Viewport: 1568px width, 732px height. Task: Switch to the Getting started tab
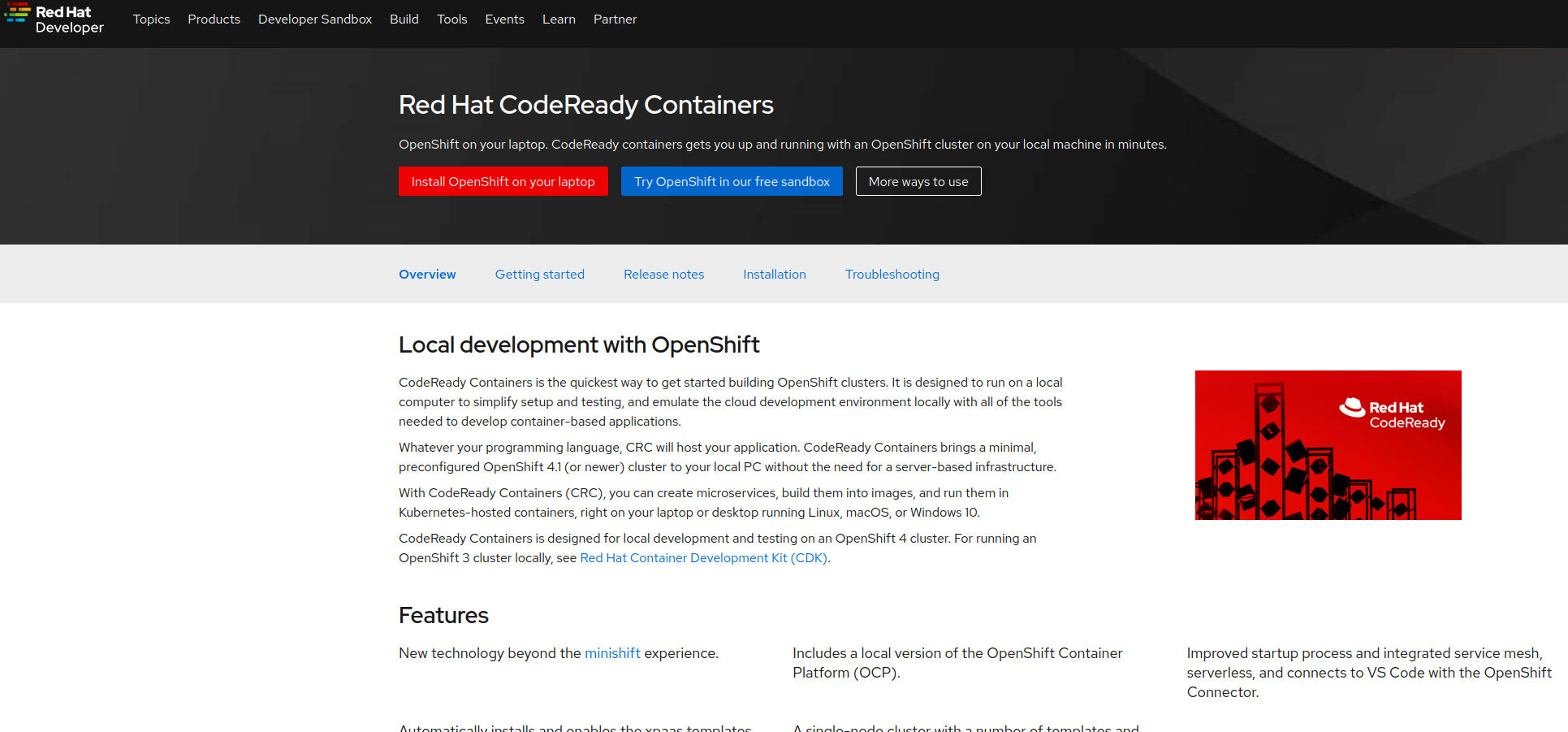[x=539, y=275]
